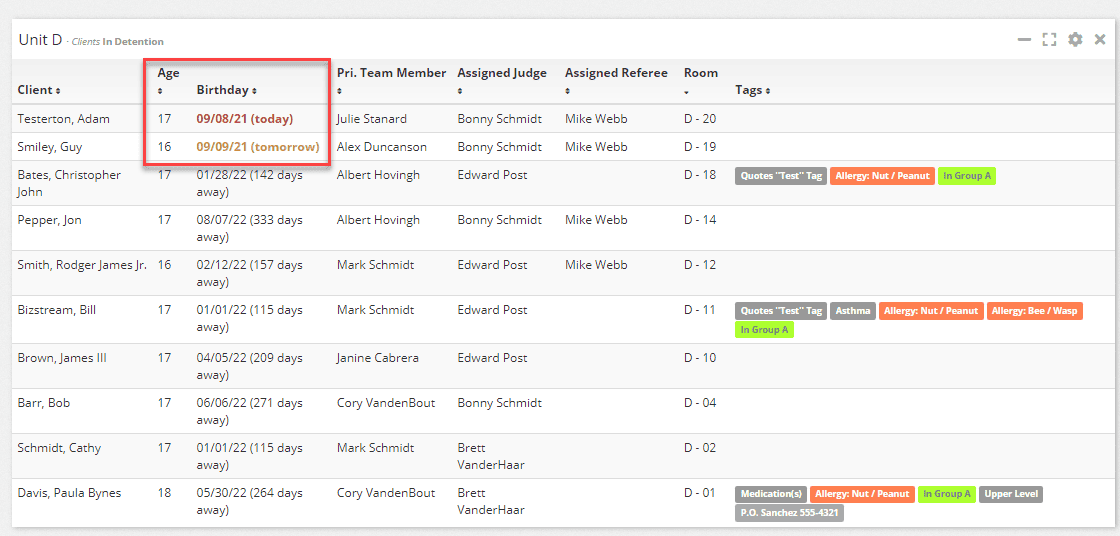
Task: Click the Medication(s) tag on Davis
Action: pos(770,494)
